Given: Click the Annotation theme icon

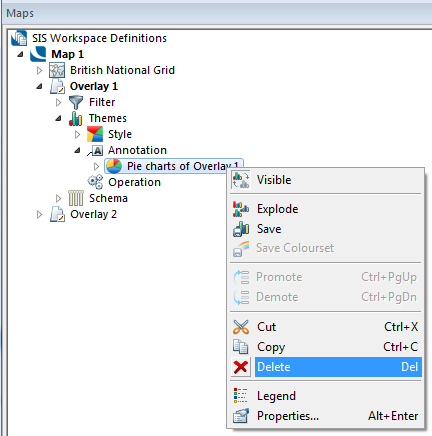Looking at the screenshot, I should pos(95,150).
